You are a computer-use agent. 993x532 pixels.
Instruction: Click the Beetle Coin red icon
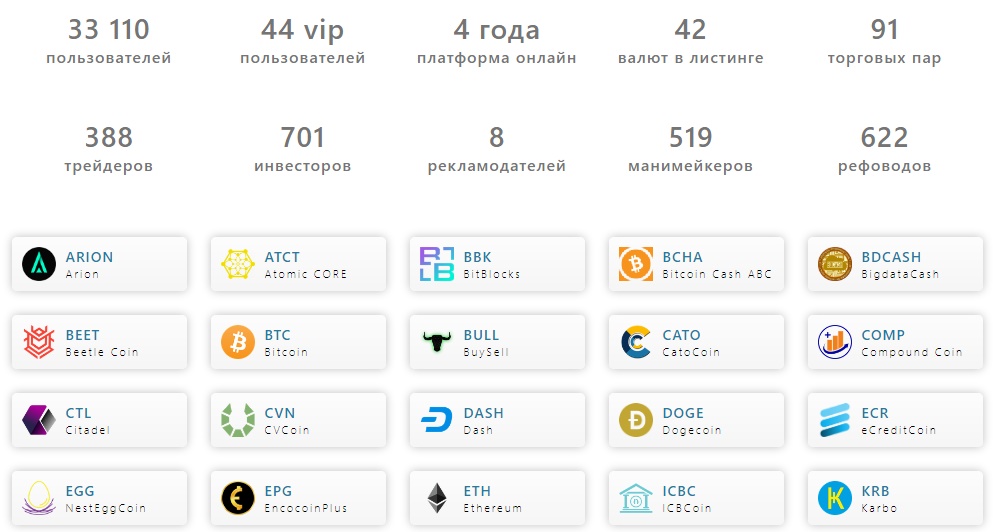[x=39, y=342]
